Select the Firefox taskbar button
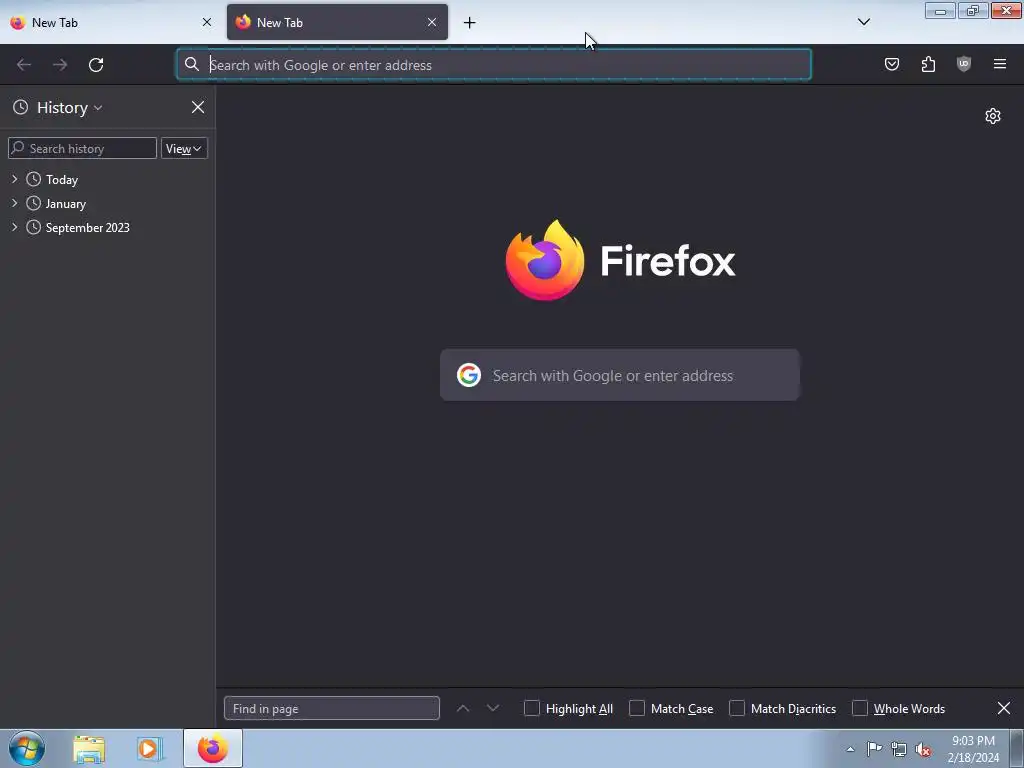The image size is (1024, 768). (x=213, y=748)
